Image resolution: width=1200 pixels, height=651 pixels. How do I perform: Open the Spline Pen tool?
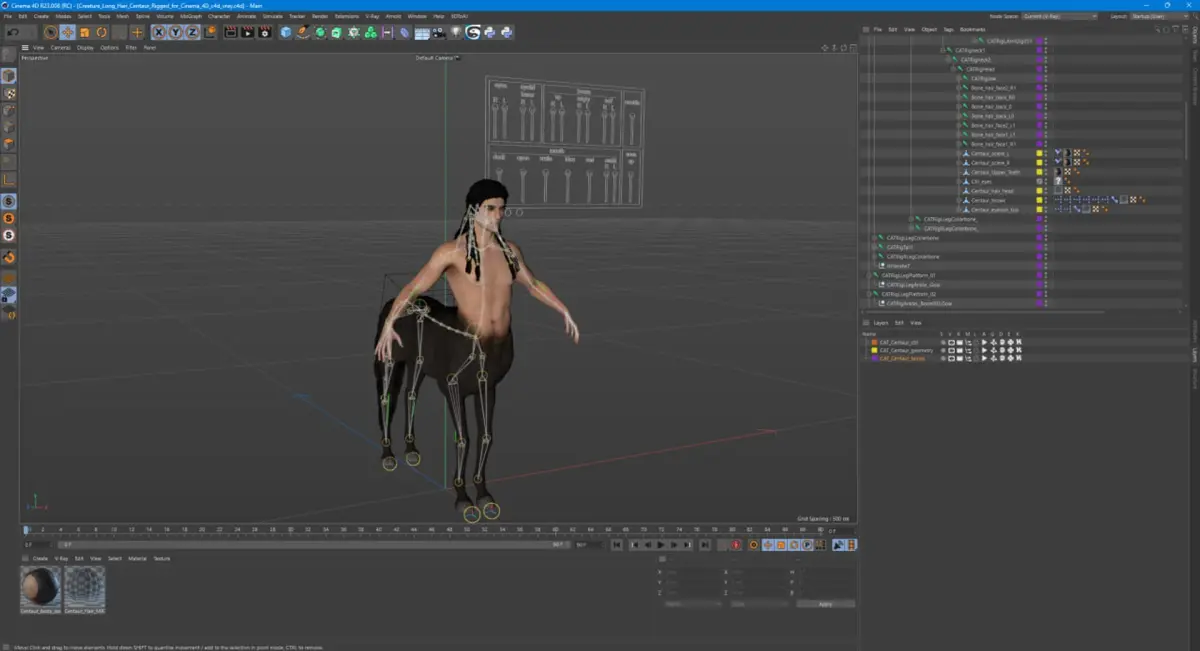303,32
